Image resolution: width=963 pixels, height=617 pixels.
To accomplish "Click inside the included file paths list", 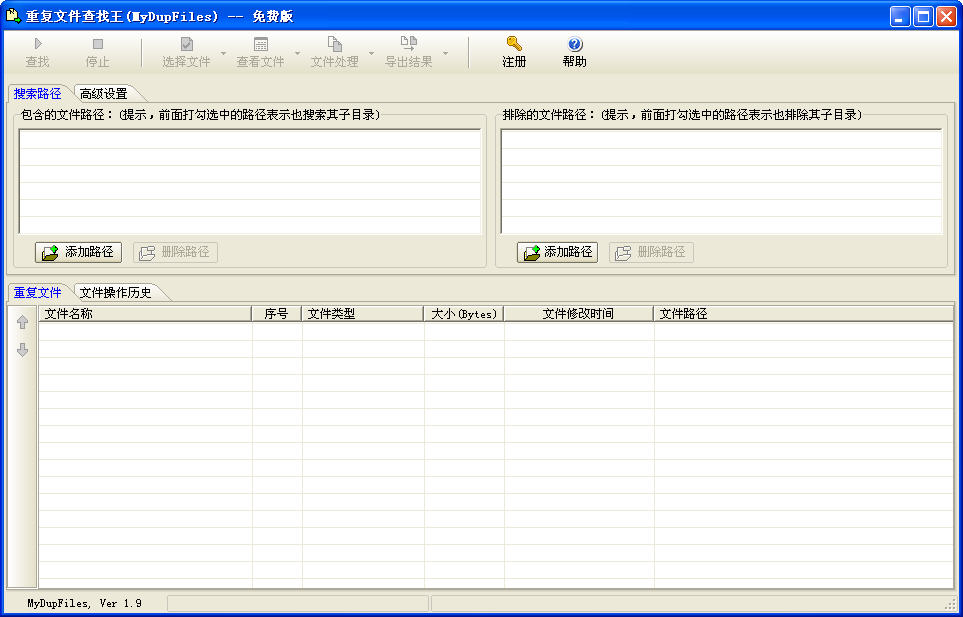I will pos(250,182).
